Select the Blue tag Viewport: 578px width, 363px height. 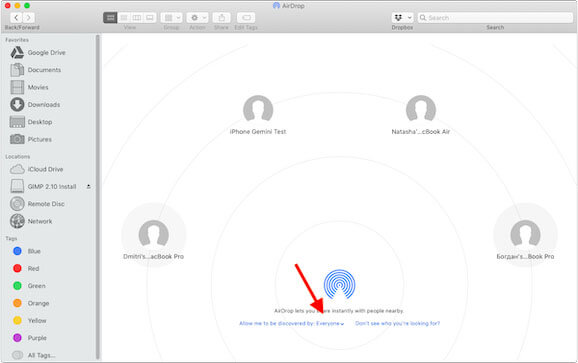pos(34,251)
